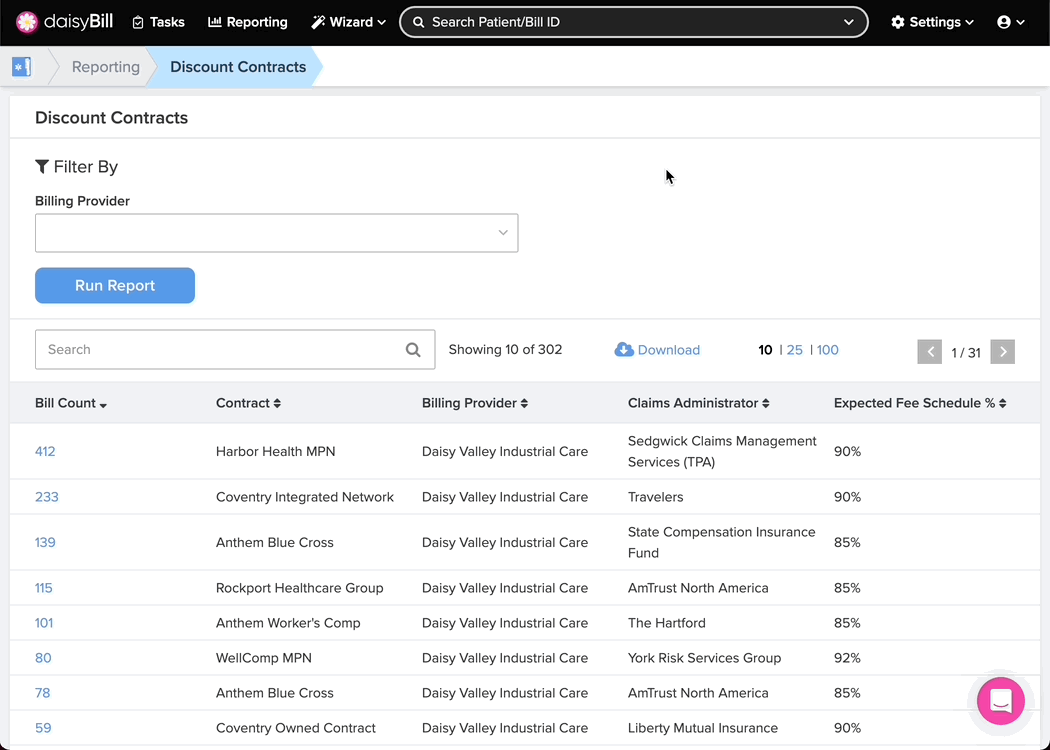Click The Hartford claims administrator cell
Viewport: 1050px width, 750px height.
click(x=666, y=623)
